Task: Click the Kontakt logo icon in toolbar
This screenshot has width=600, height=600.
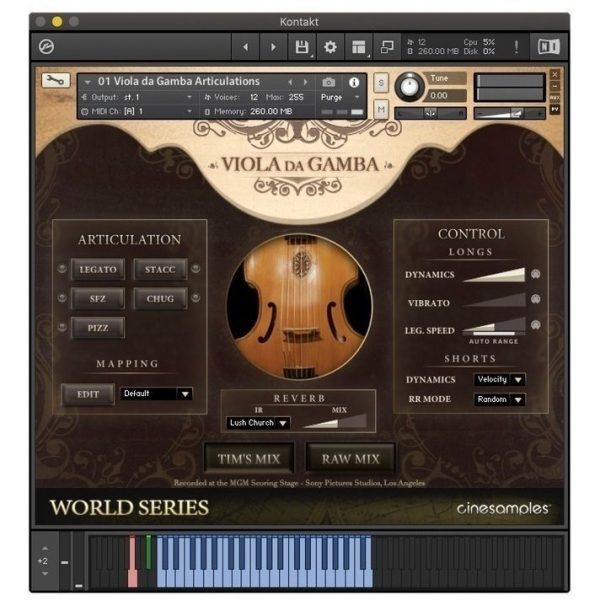Action: (x=46, y=47)
